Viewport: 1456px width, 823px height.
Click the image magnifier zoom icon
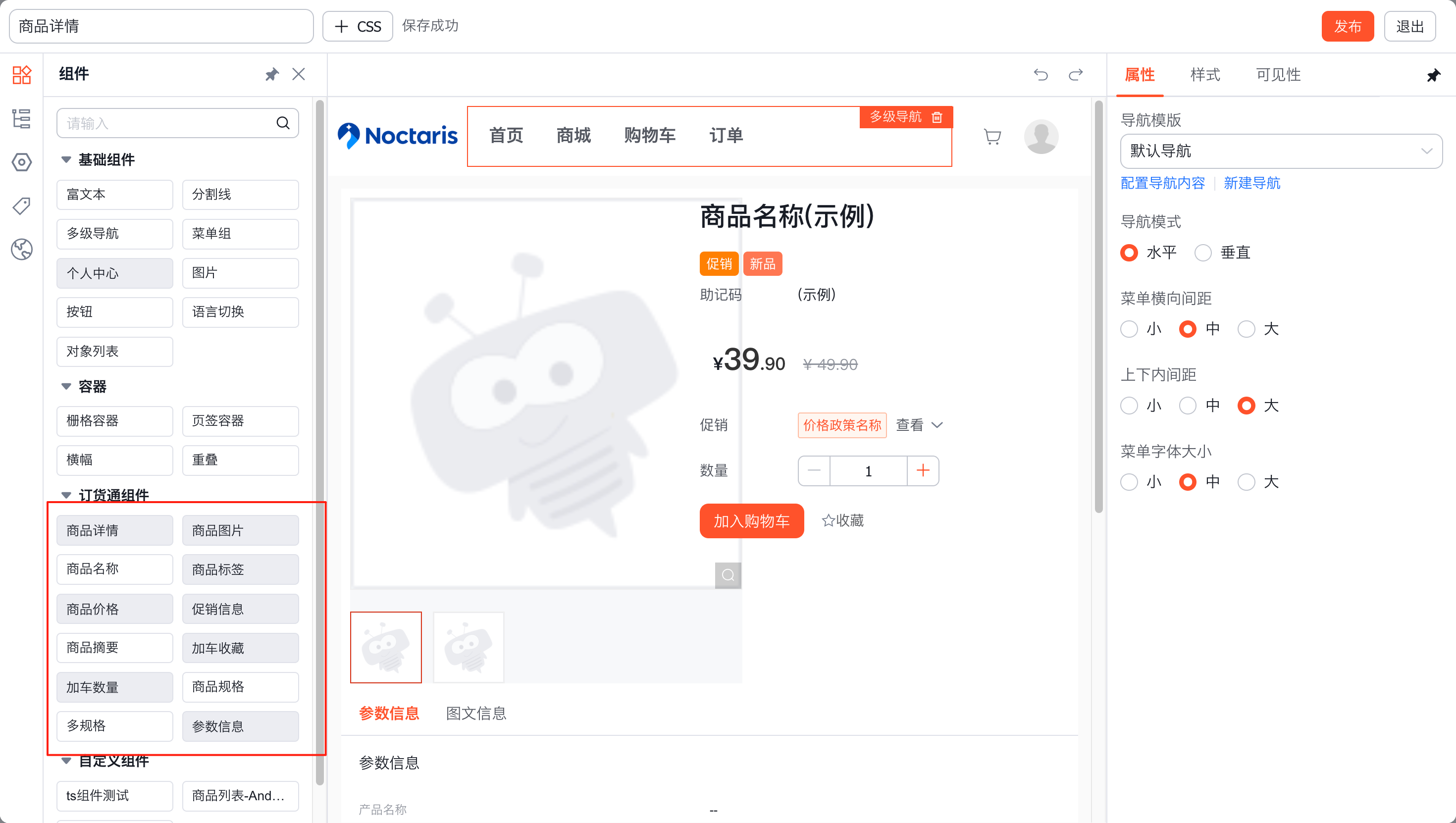click(728, 575)
